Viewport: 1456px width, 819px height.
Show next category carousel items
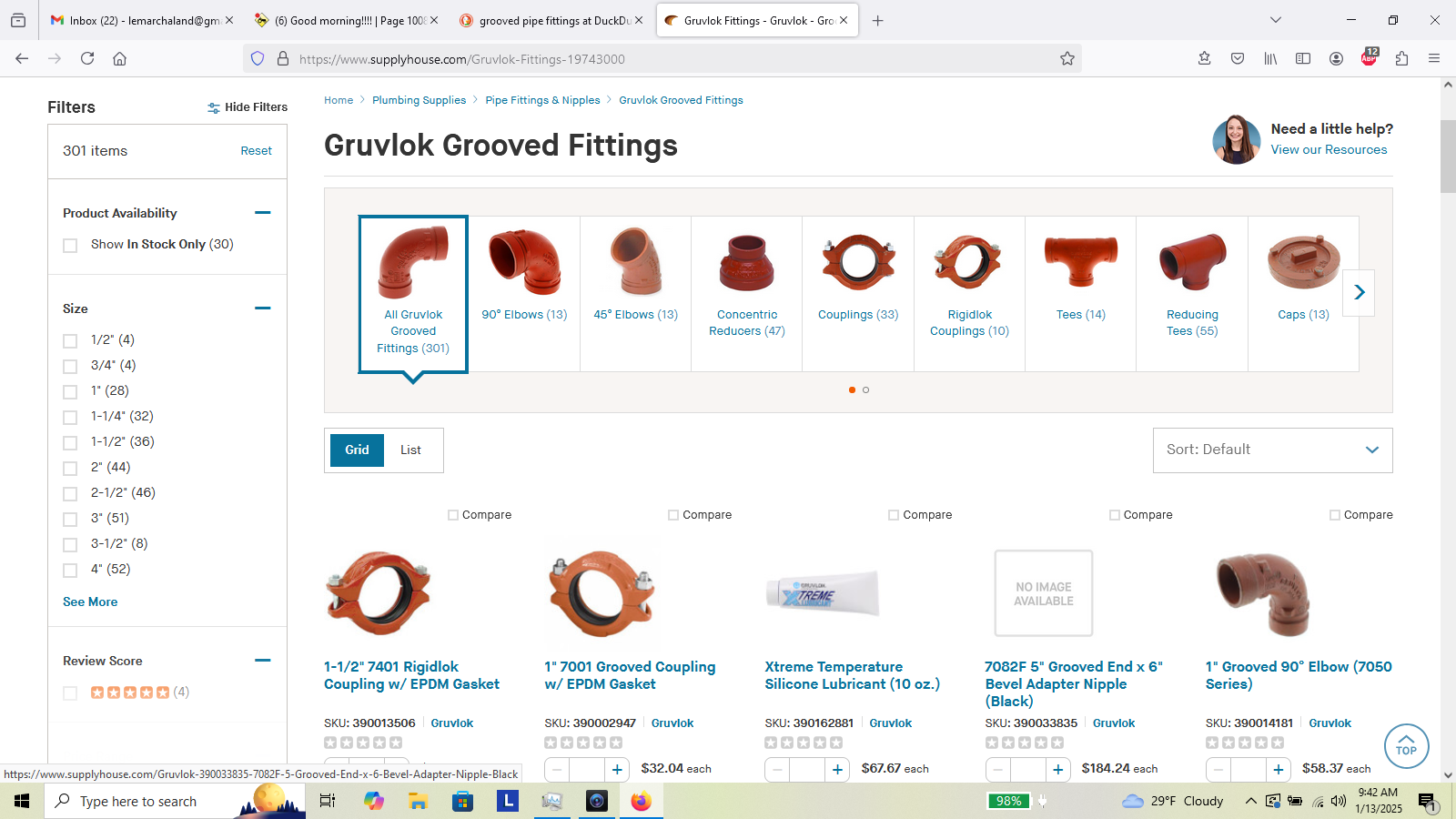[1359, 292]
